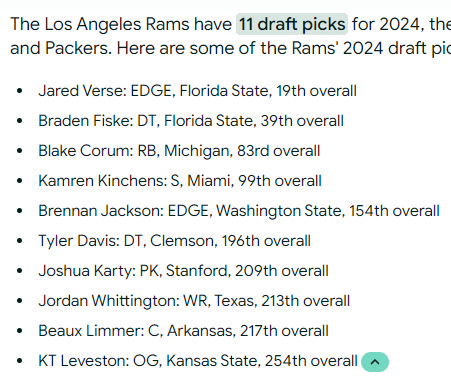The image size is (451, 378).
Task: Click the KT Leveston, Kansas State item
Action: pyautogui.click(x=198, y=361)
